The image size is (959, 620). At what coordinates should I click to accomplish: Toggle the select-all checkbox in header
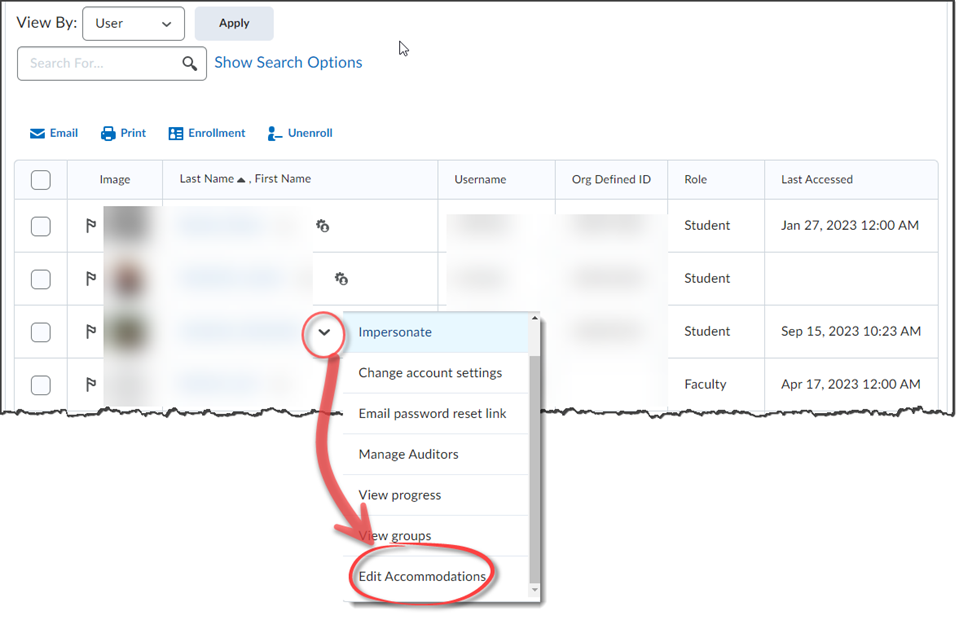tap(41, 180)
